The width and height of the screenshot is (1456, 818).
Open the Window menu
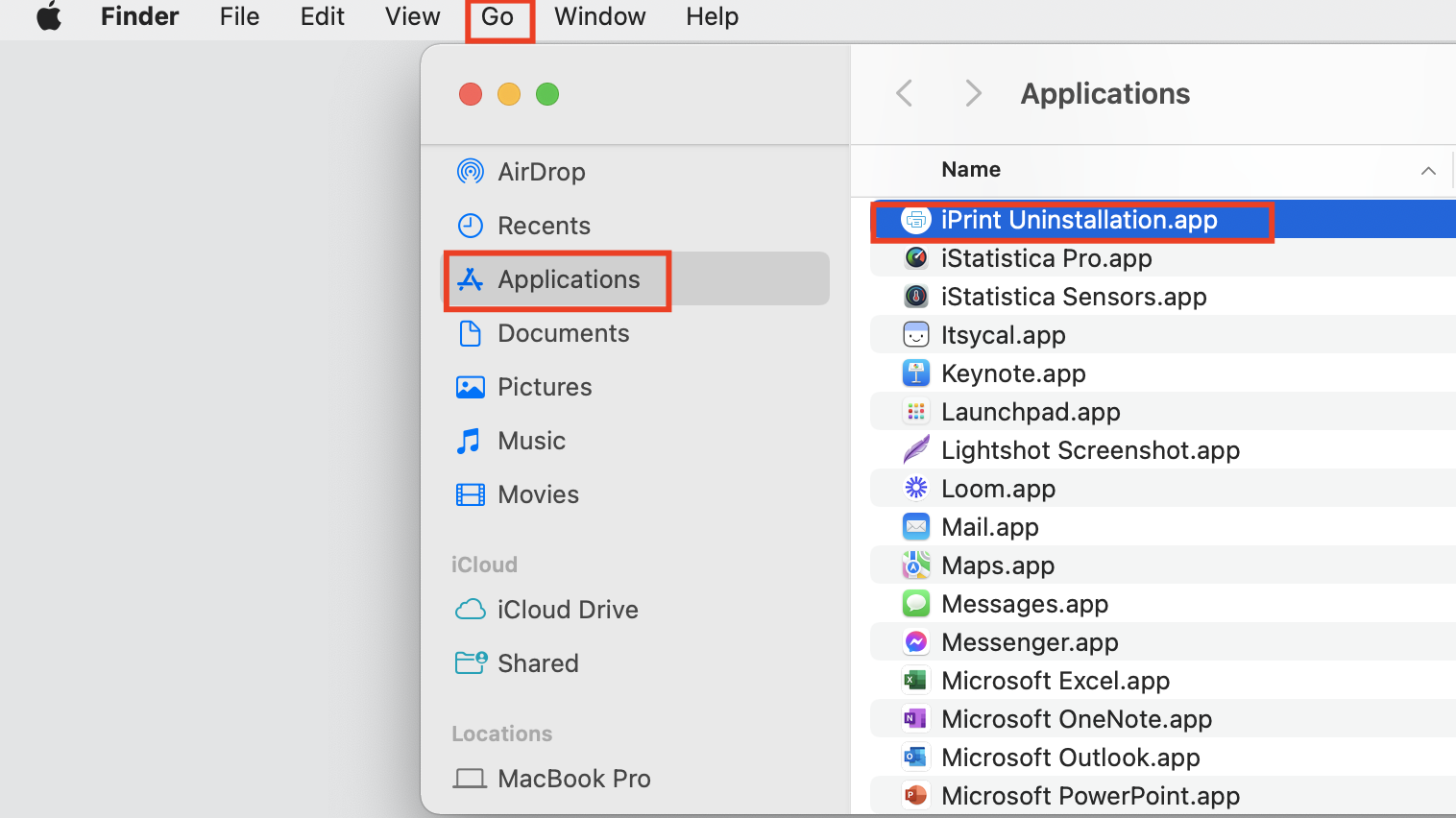coord(599,16)
